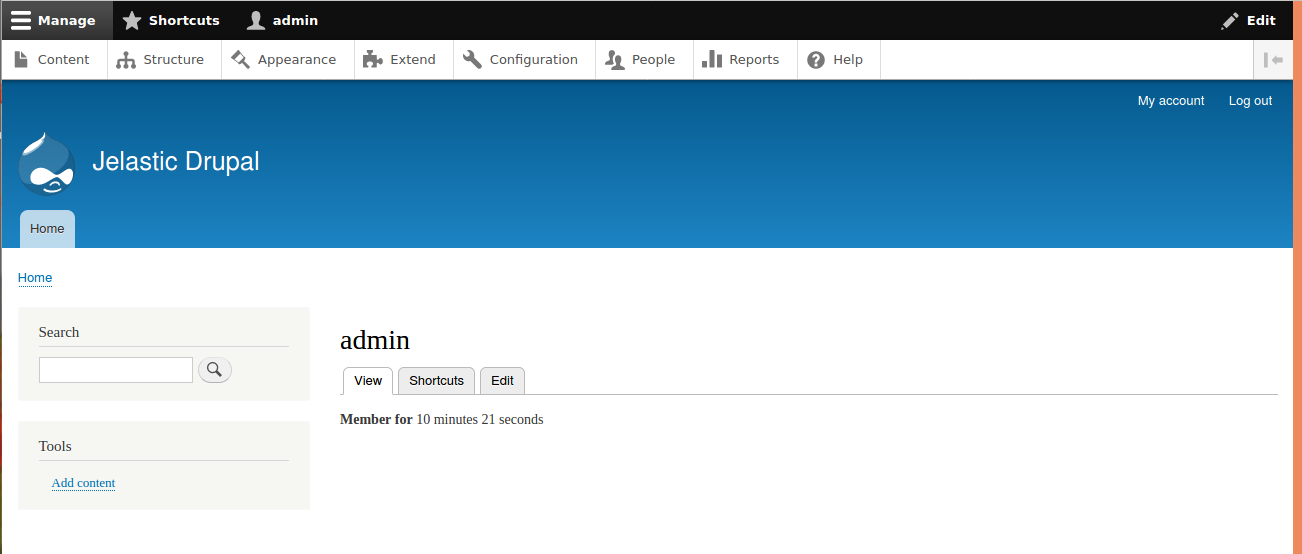
Task: Open Structure via the hierarchy icon
Action: pyautogui.click(x=126, y=60)
